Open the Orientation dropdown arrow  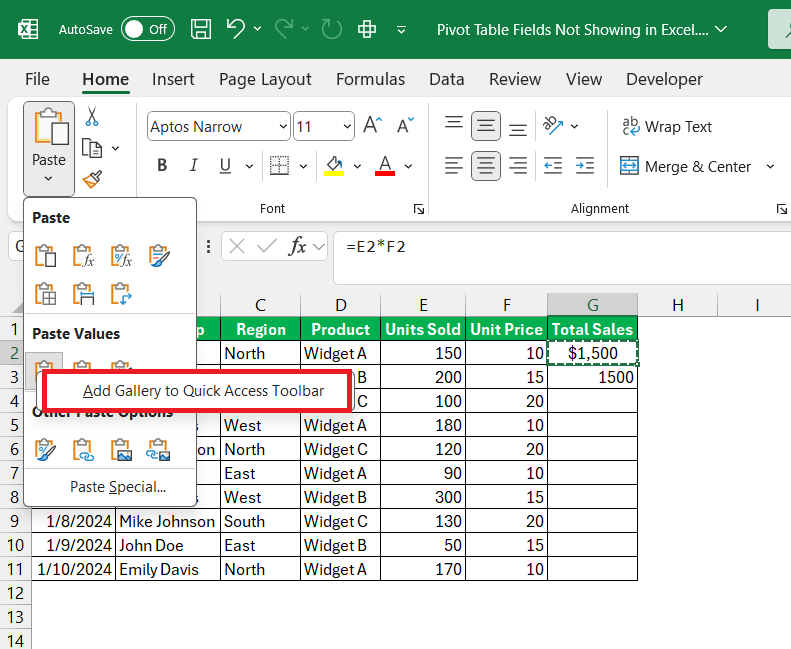click(x=574, y=126)
